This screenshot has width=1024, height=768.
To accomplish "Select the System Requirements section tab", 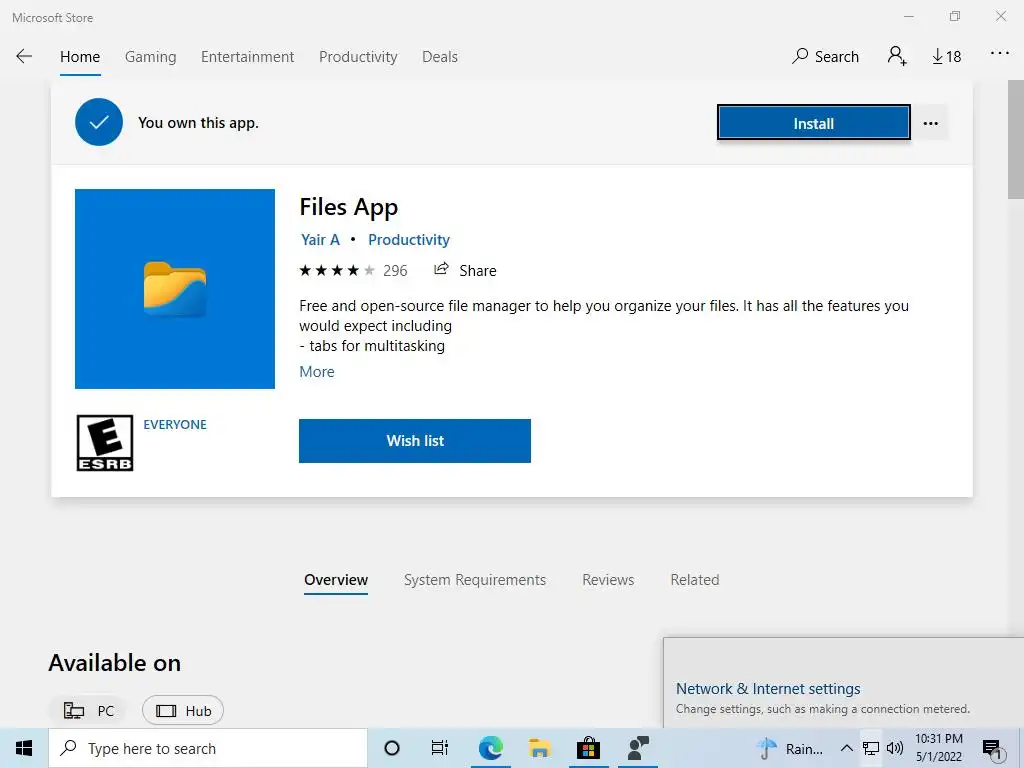I will coord(475,580).
